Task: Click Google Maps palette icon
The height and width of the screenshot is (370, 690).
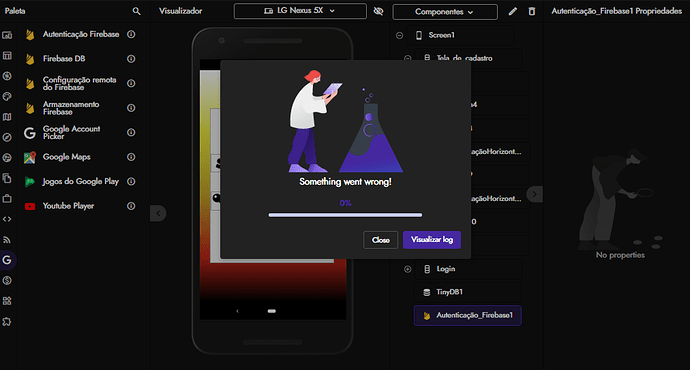Action: coord(30,157)
